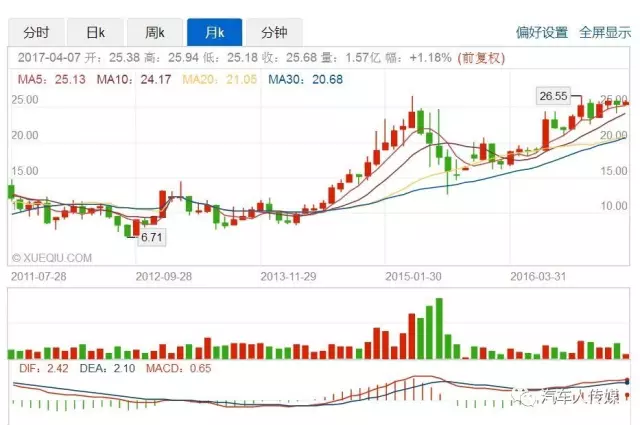Click the 2011-07-28 date axis label
640x425 pixels.
coord(39,276)
